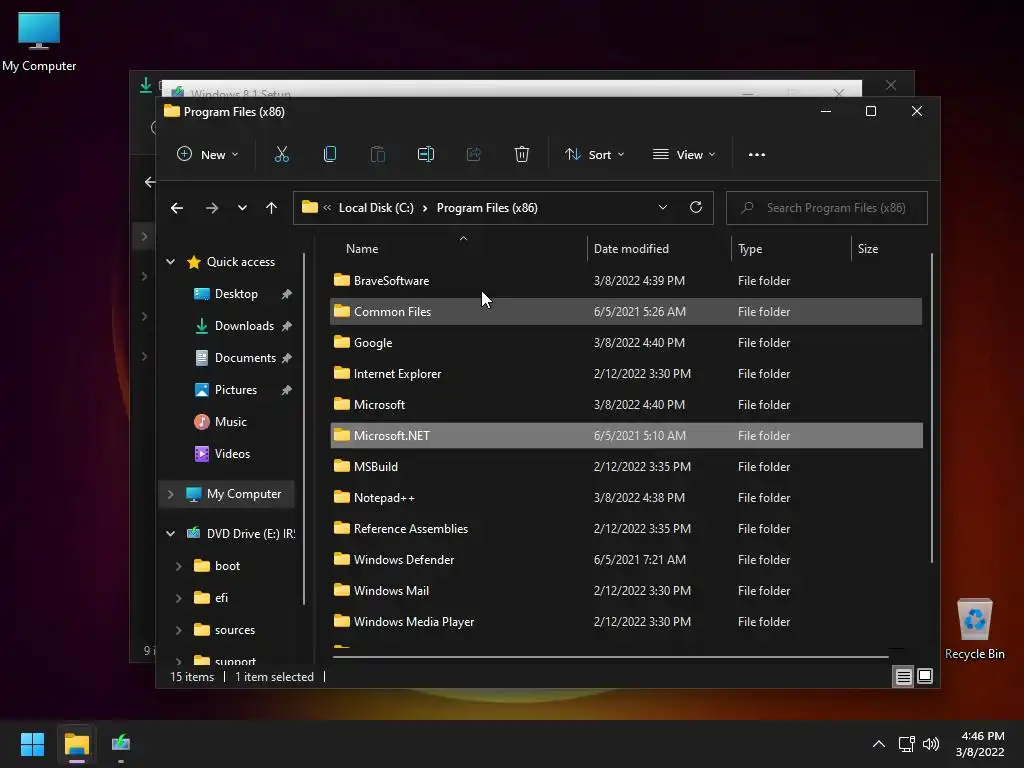This screenshot has height=768, width=1024.
Task: Click the navigation pane scrollbar
Action: click(x=304, y=429)
